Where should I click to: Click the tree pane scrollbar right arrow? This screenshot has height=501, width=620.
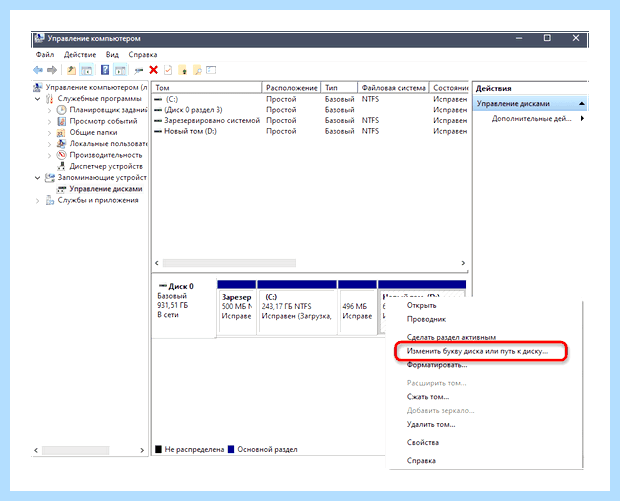click(x=142, y=450)
